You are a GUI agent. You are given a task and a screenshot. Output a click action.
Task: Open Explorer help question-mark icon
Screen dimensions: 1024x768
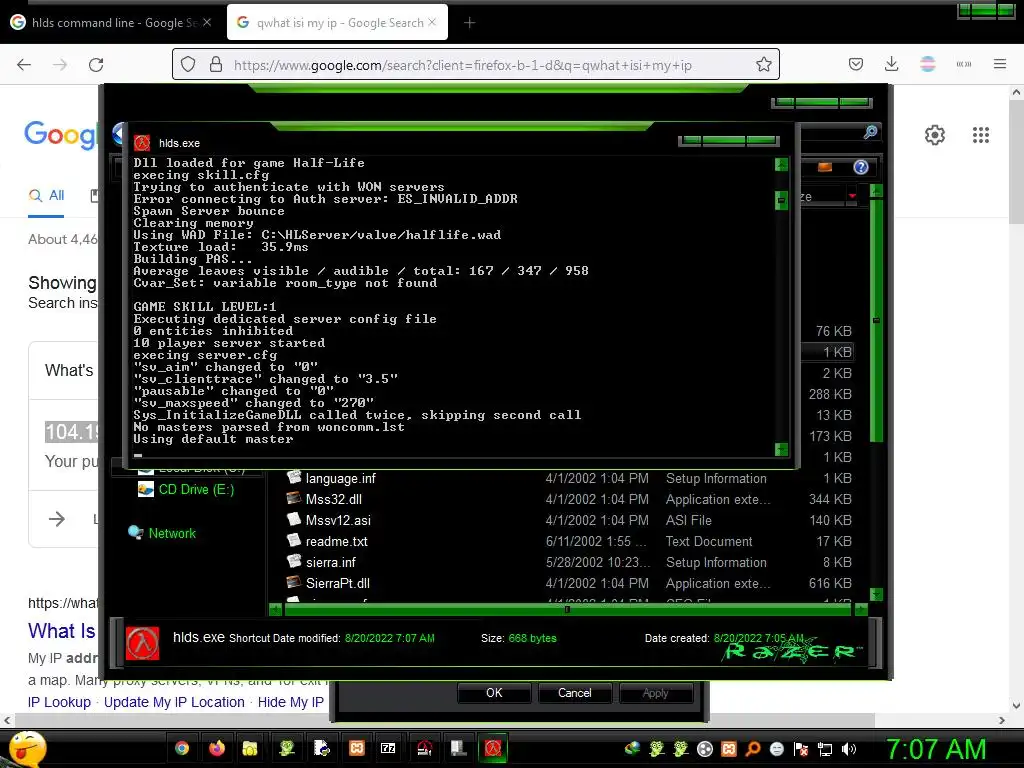point(861,168)
